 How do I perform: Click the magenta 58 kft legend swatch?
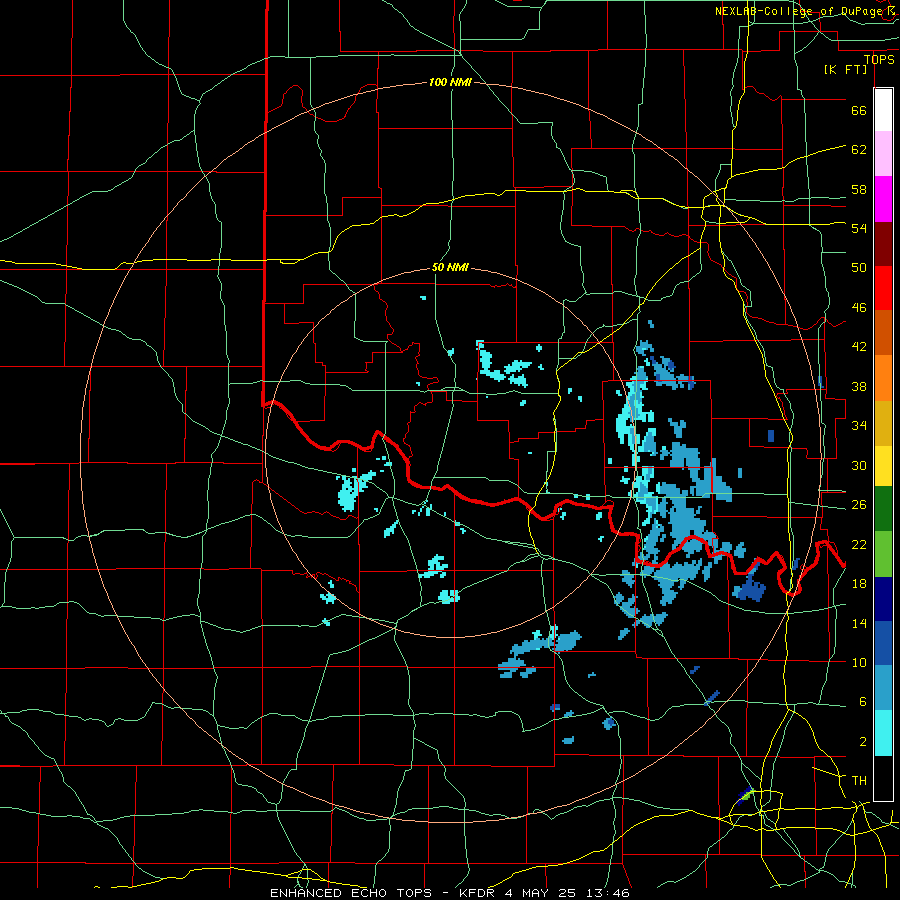coord(883,199)
